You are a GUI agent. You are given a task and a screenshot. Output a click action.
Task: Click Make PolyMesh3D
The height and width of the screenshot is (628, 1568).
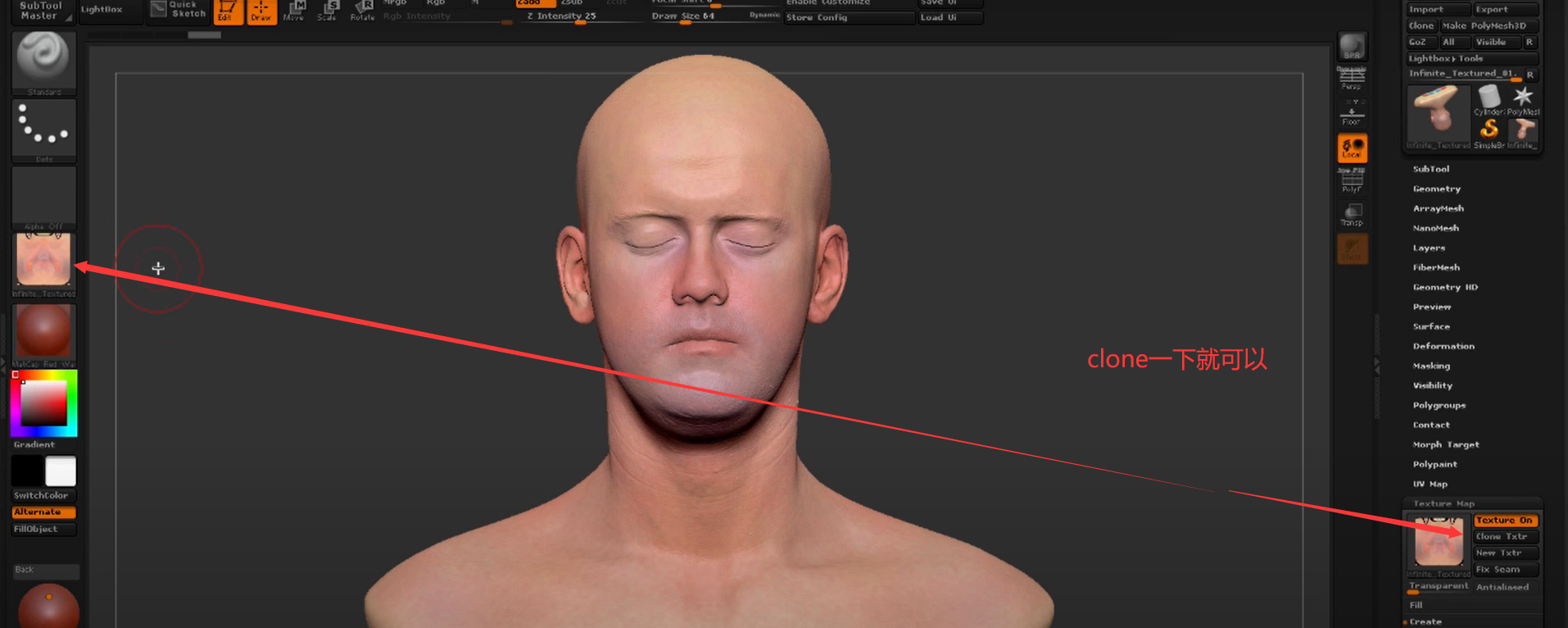click(1489, 26)
